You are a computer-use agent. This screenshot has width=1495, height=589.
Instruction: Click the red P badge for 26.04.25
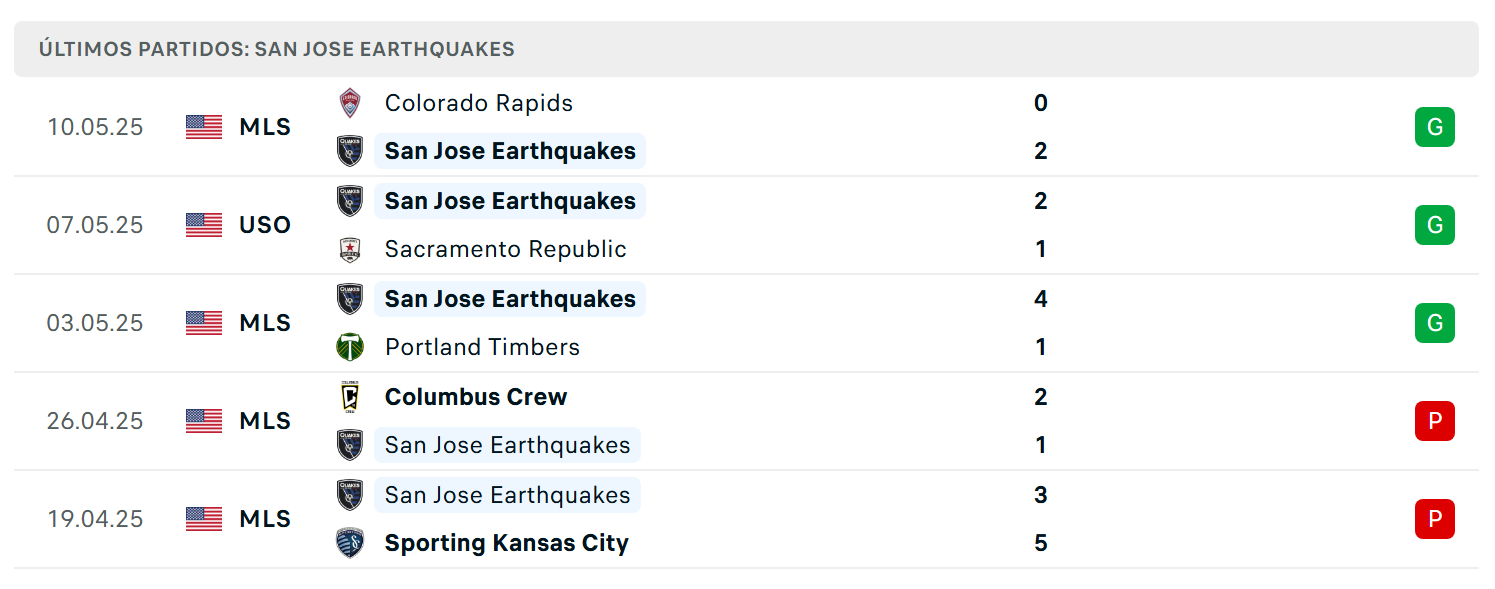click(1434, 421)
